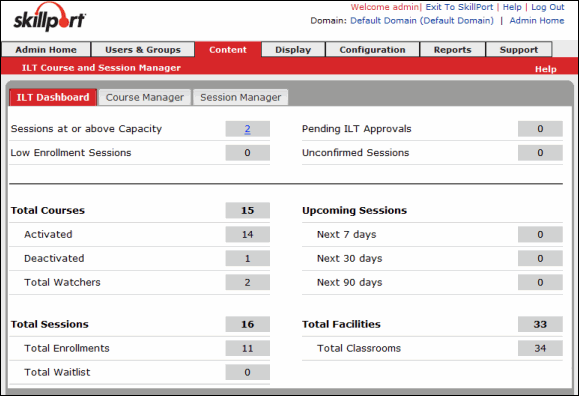Click the Total Waitlist label
This screenshot has width=579, height=396.
[57, 372]
